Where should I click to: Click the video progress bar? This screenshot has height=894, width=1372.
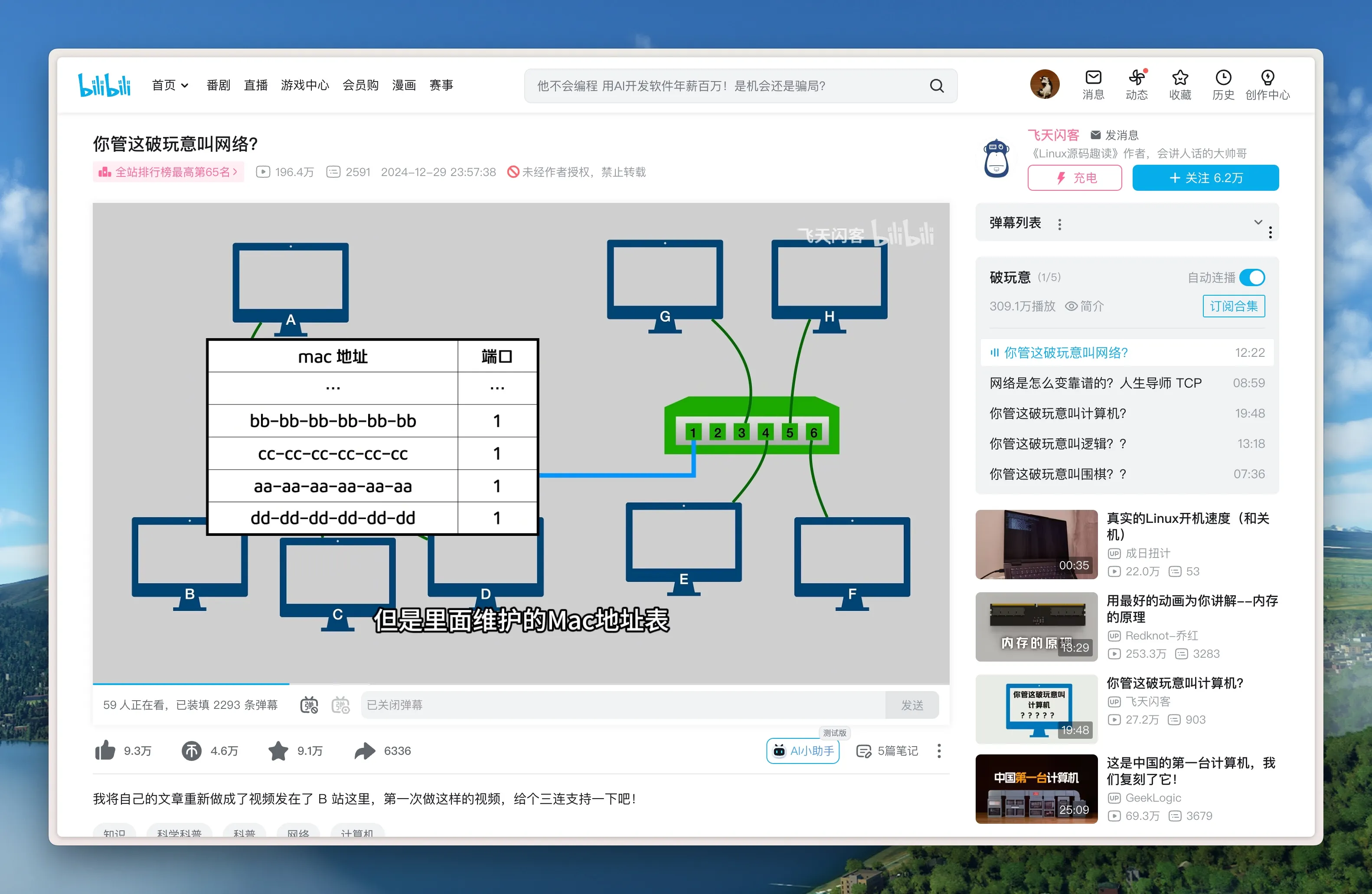(519, 684)
